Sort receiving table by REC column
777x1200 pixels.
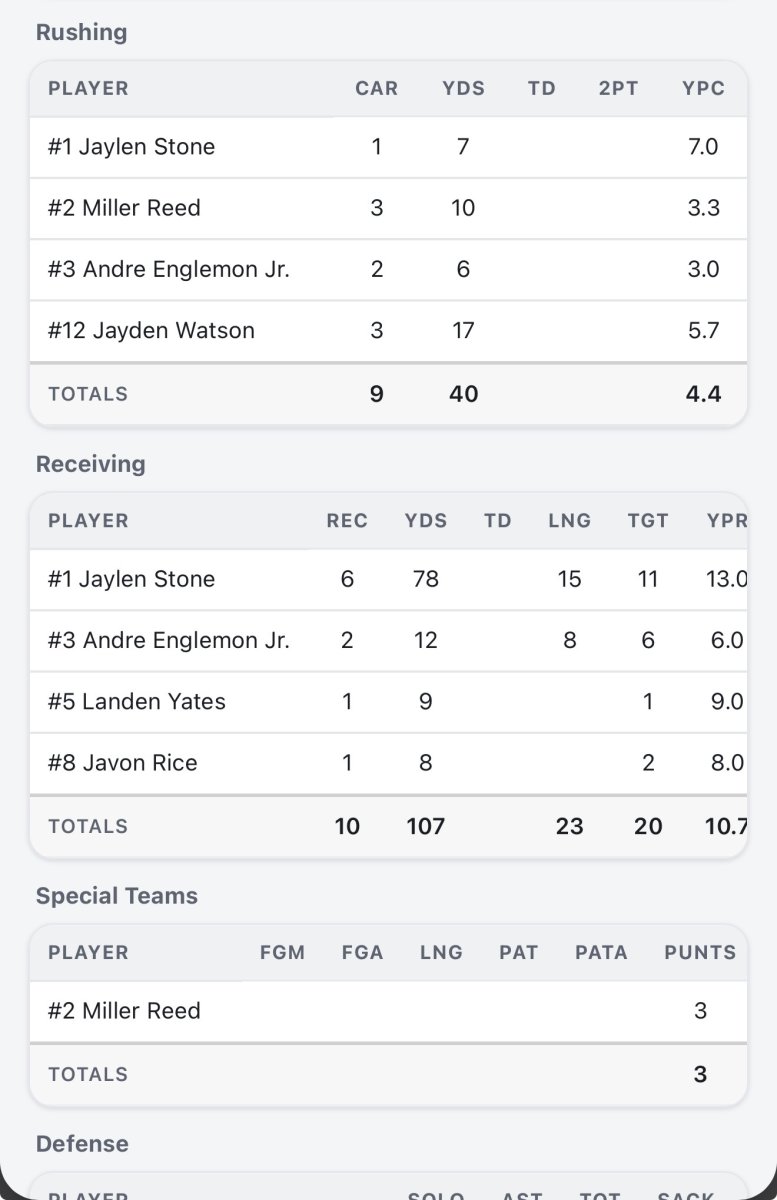tap(347, 520)
